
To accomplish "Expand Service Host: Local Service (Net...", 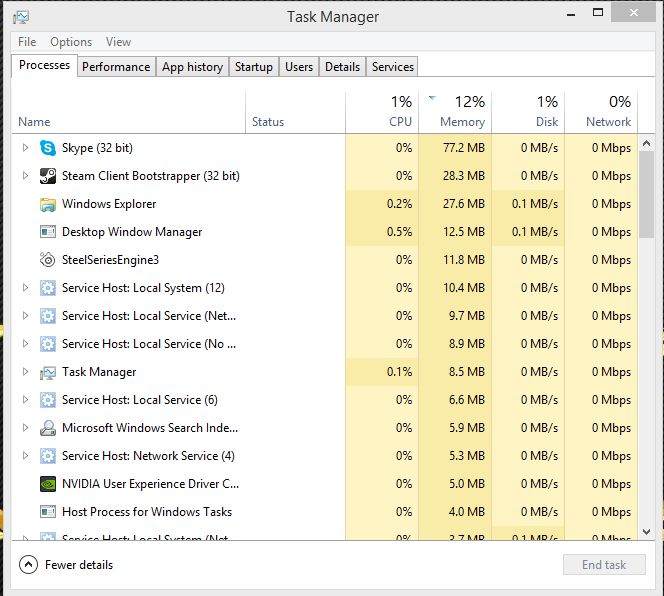I will (x=25, y=316).
